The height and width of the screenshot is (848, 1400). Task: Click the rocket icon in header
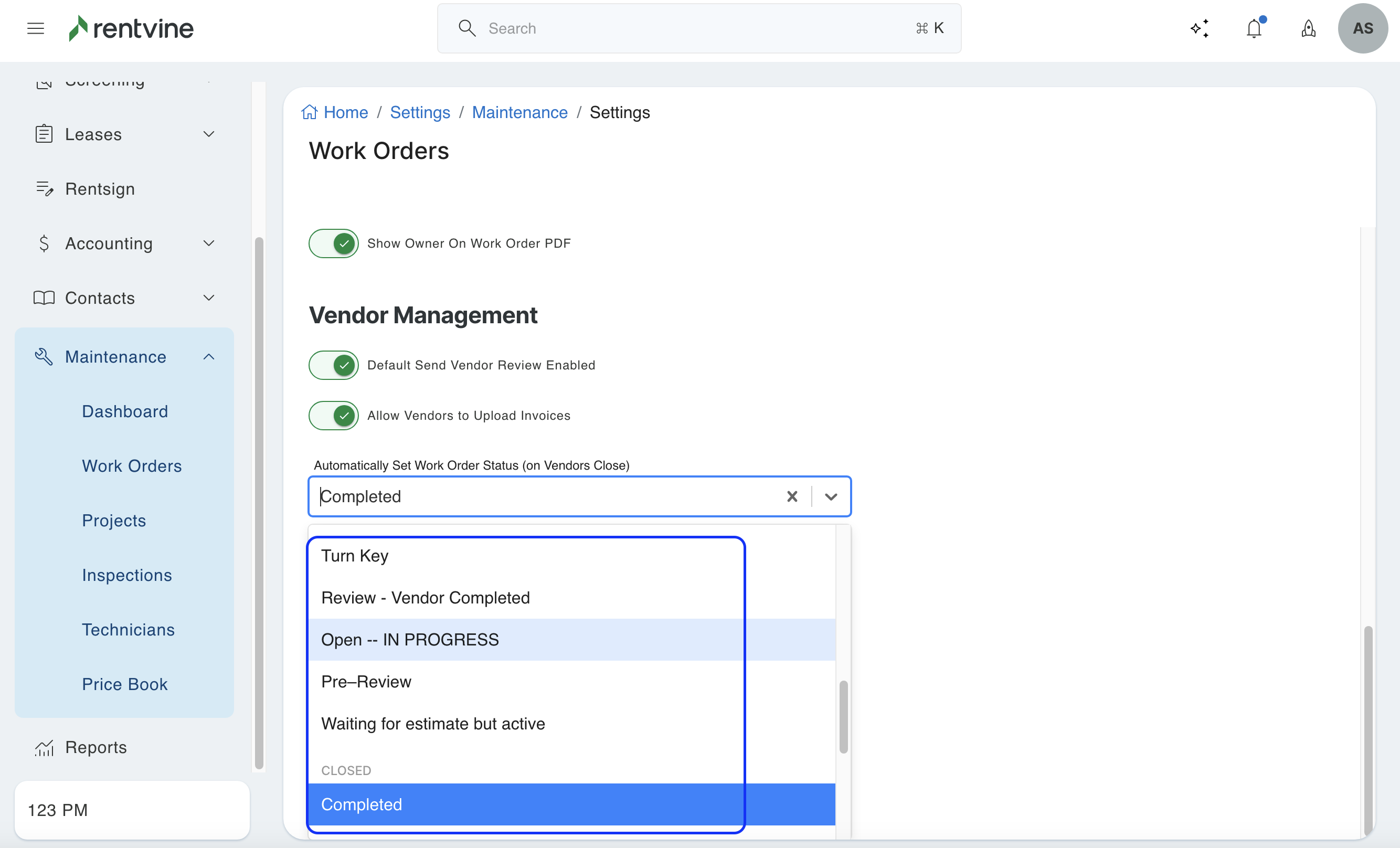click(1308, 28)
